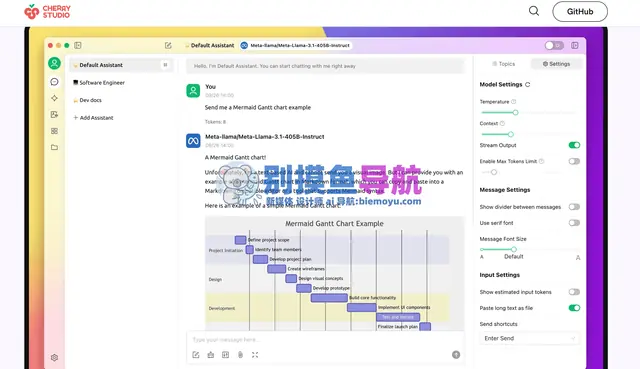Viewport: 640px width, 369px height.
Task: Show Temperature help info icon
Action: pos(513,102)
